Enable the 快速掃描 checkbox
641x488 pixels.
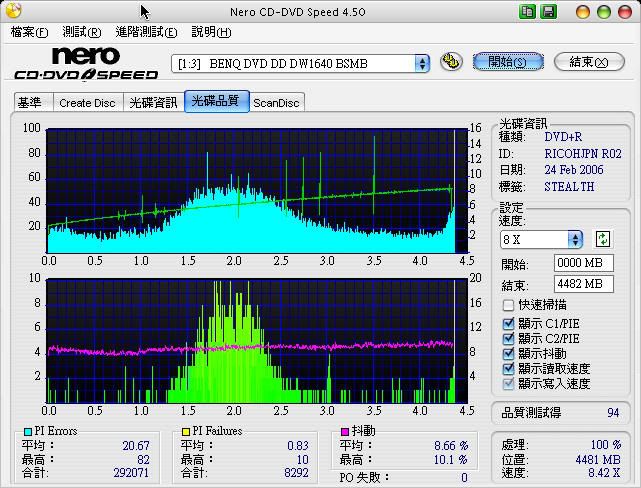(x=508, y=305)
